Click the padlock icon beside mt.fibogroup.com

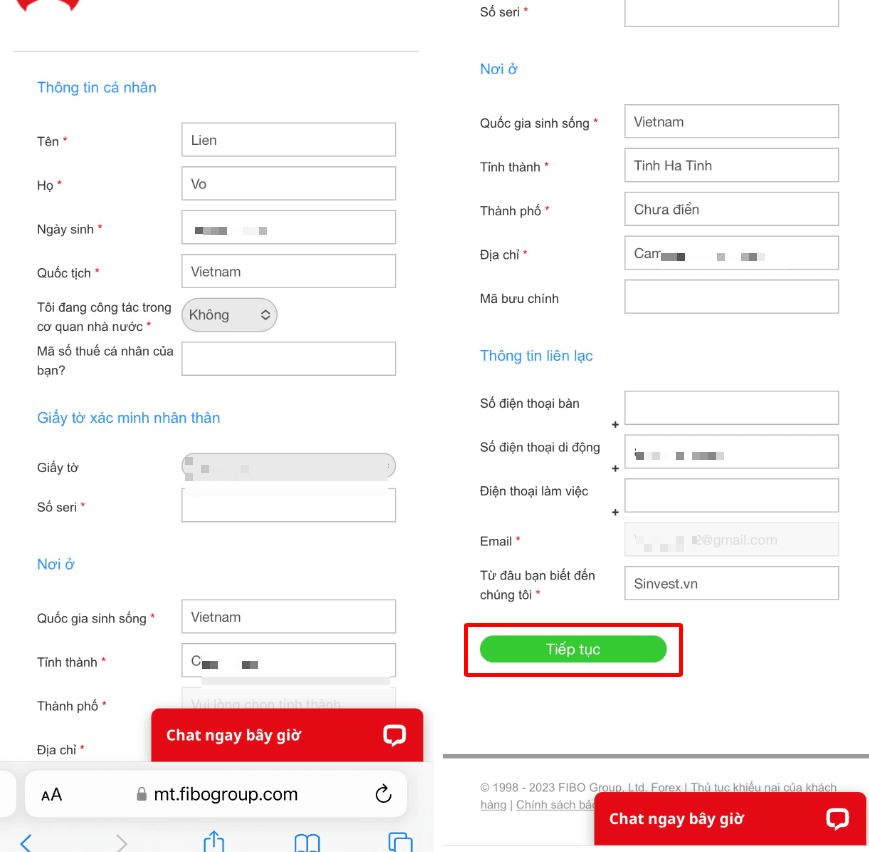[x=141, y=794]
